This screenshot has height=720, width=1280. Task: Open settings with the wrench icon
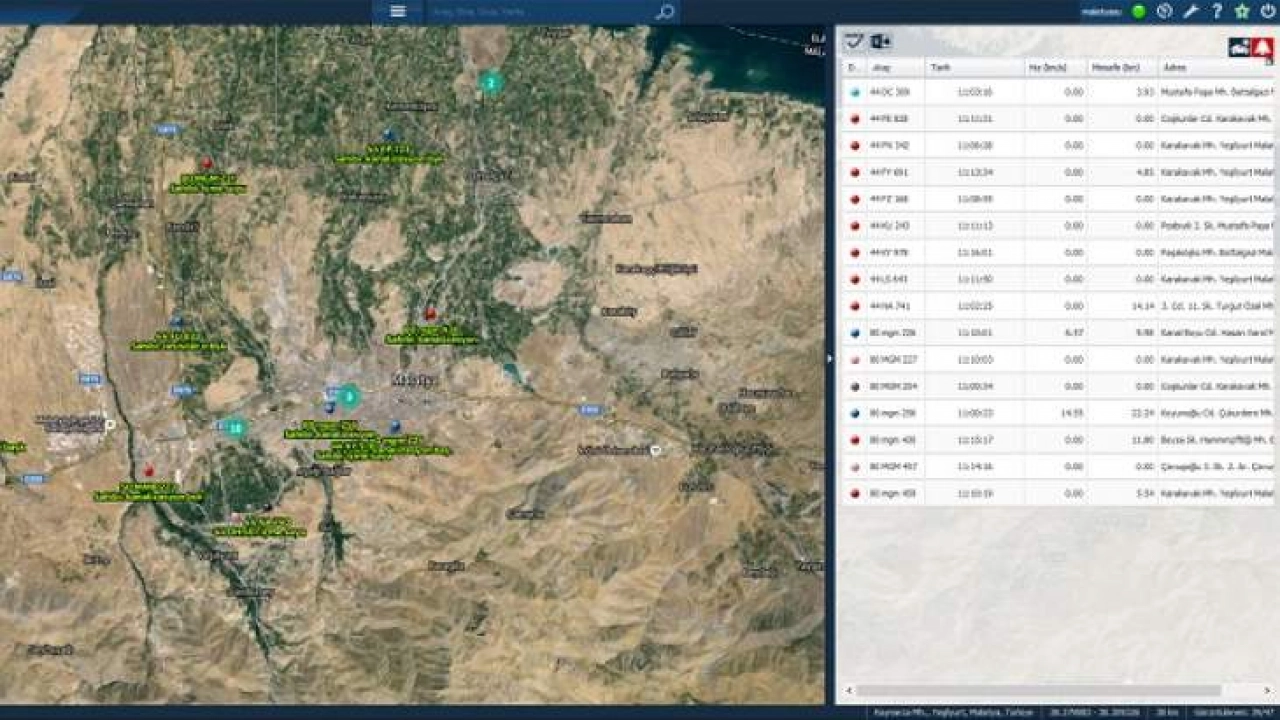tap(1190, 12)
